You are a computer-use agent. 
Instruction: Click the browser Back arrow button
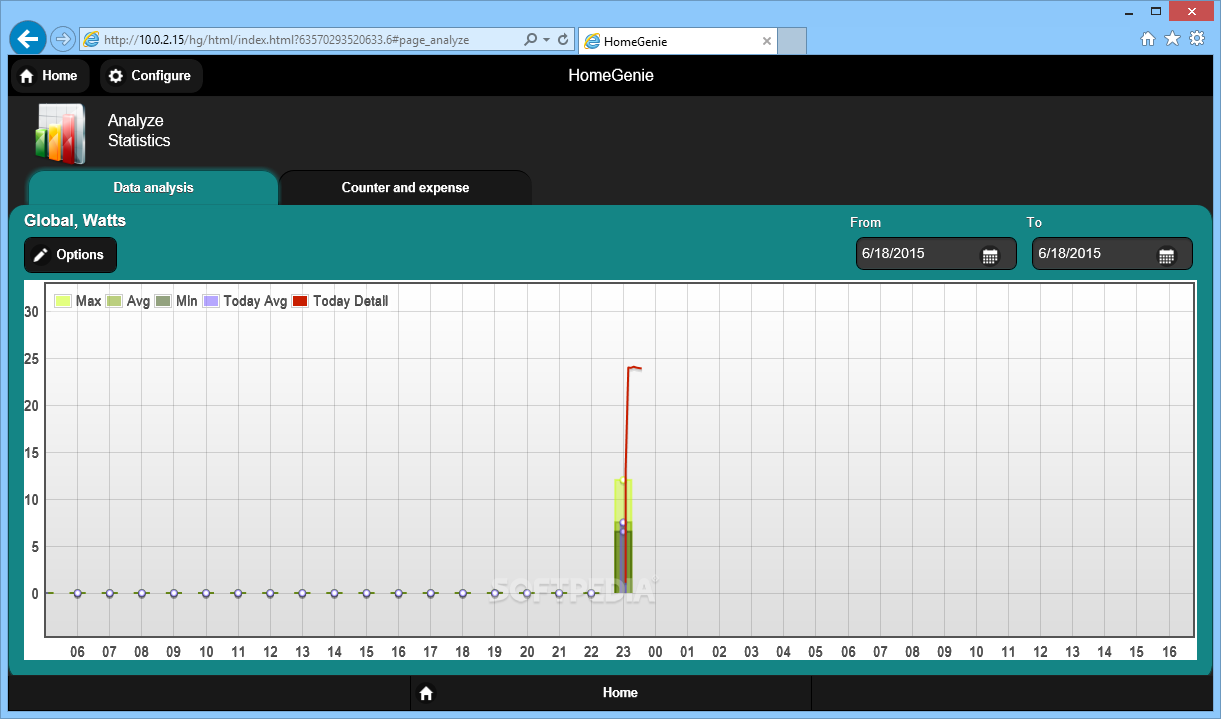coord(27,39)
